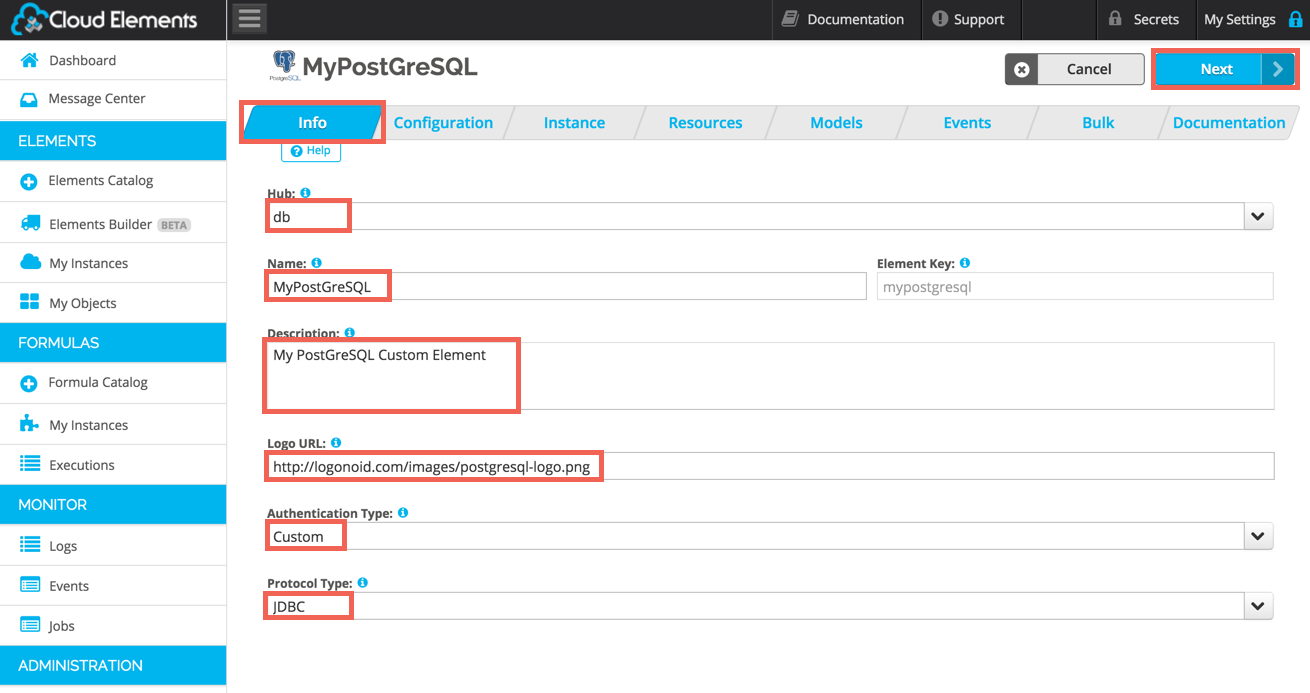The width and height of the screenshot is (1310, 693).
Task: Click the info icon beside Logo URL
Action: point(336,443)
